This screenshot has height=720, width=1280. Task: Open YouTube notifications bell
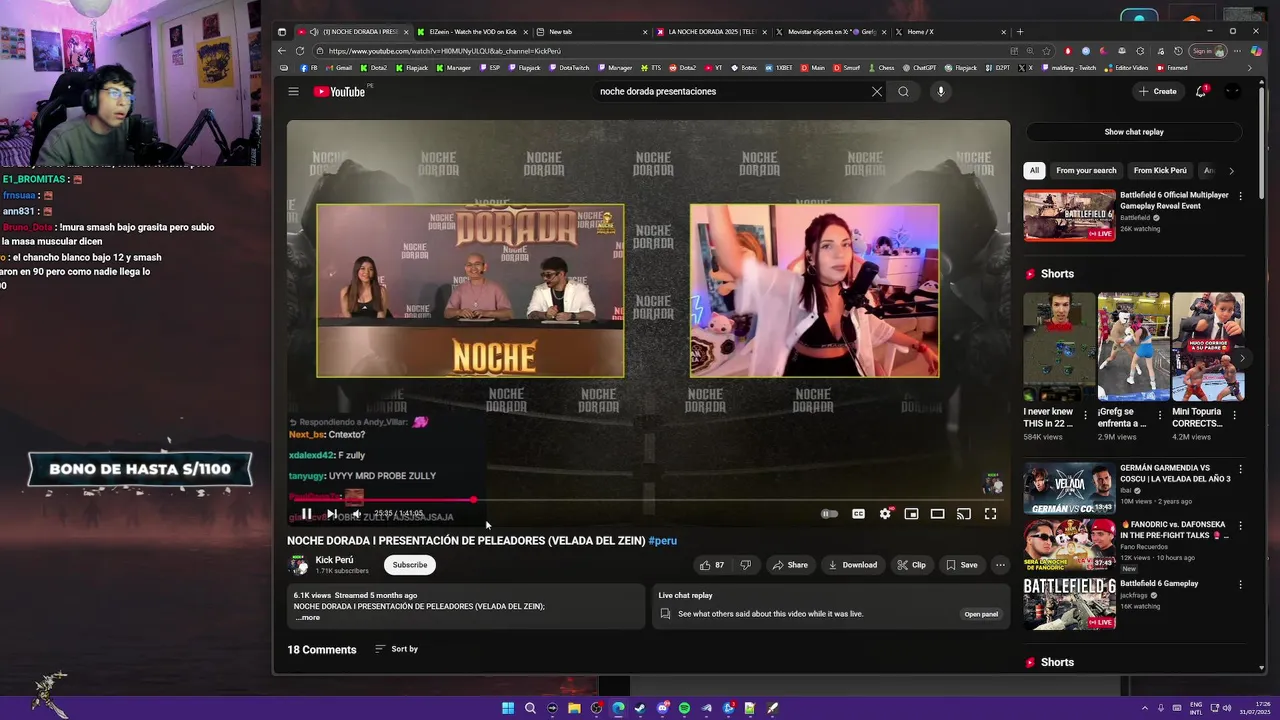[1201, 91]
